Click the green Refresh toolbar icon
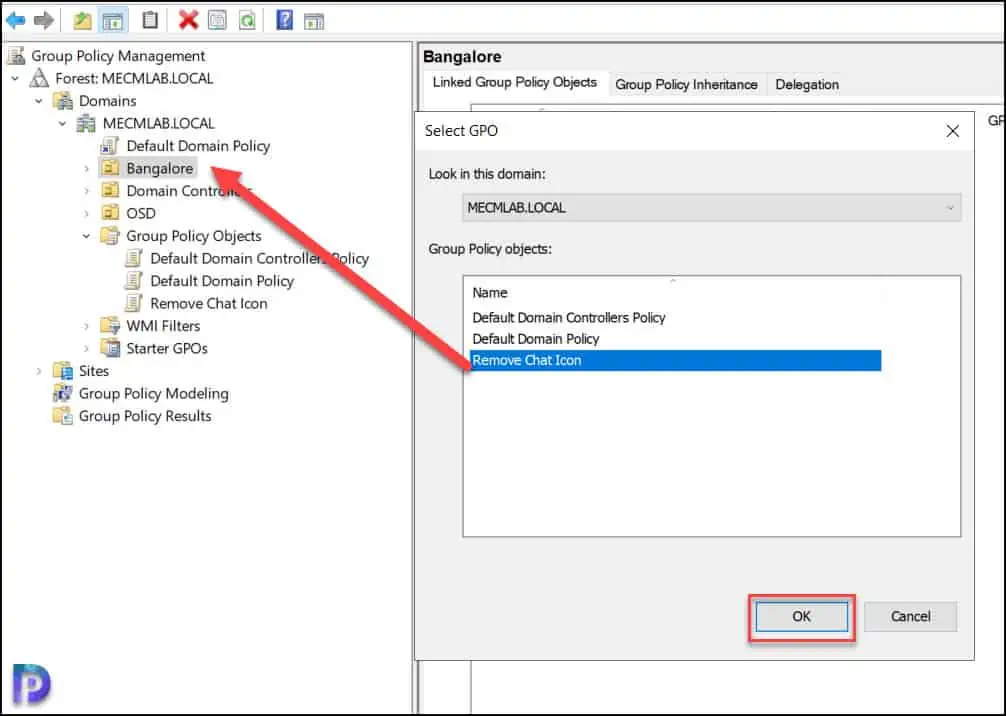The width and height of the screenshot is (1006, 716). coord(247,21)
